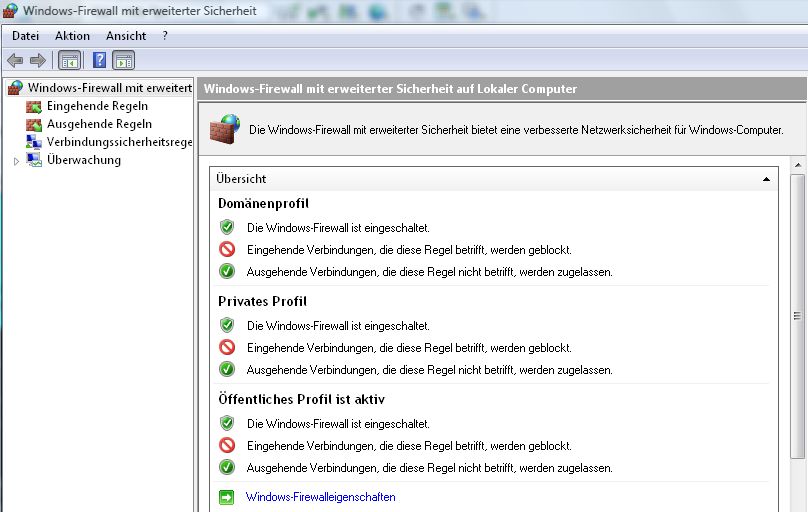Click Privates Profil green allowed check icon

[x=227, y=369]
